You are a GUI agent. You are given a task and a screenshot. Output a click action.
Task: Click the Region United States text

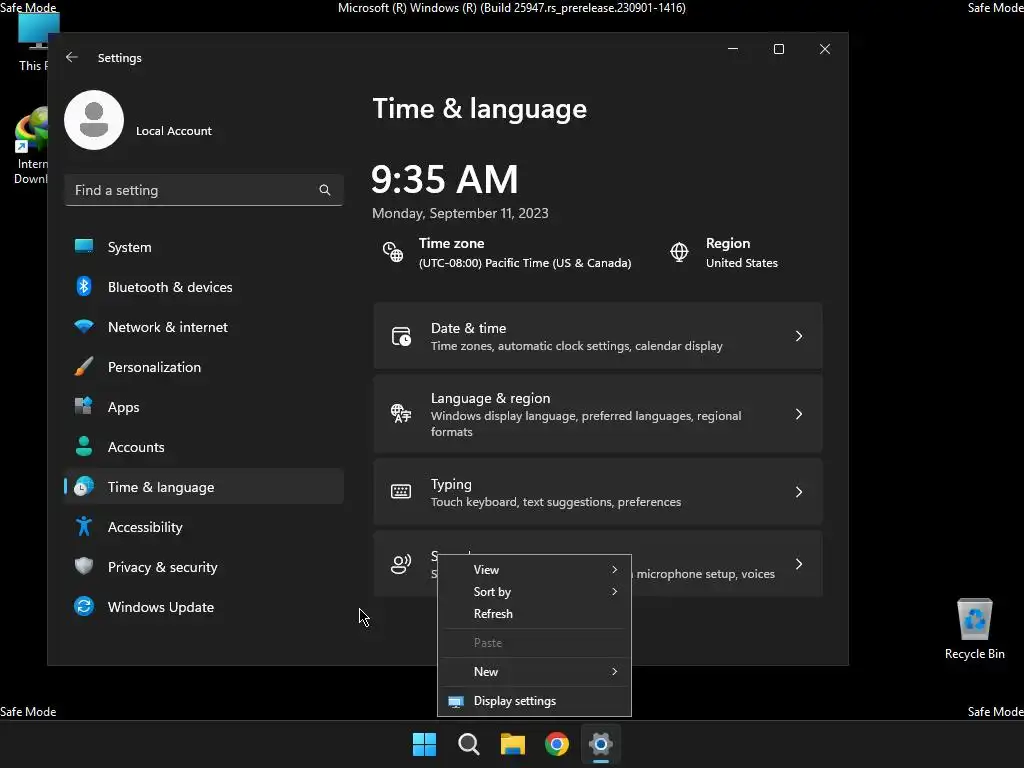[x=742, y=263]
